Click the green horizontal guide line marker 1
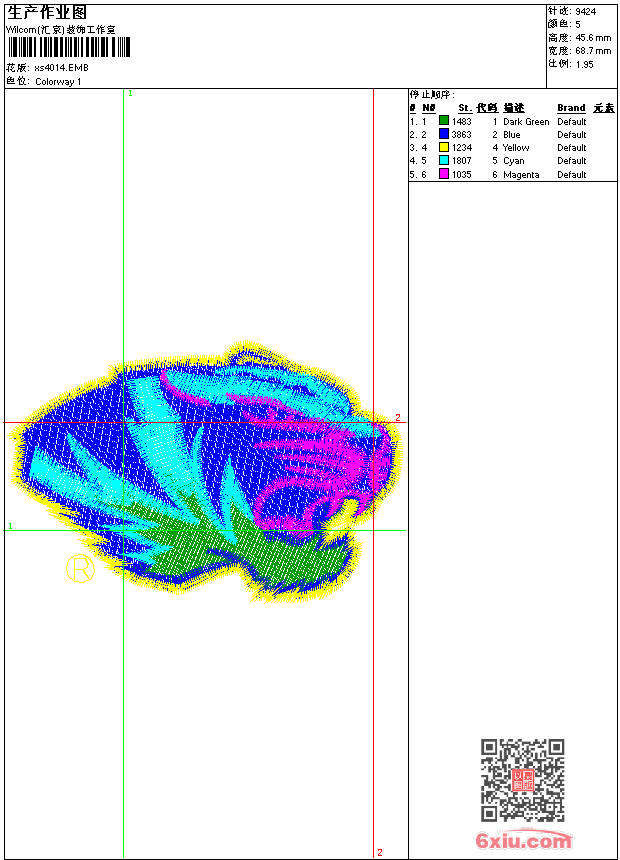 [10, 526]
